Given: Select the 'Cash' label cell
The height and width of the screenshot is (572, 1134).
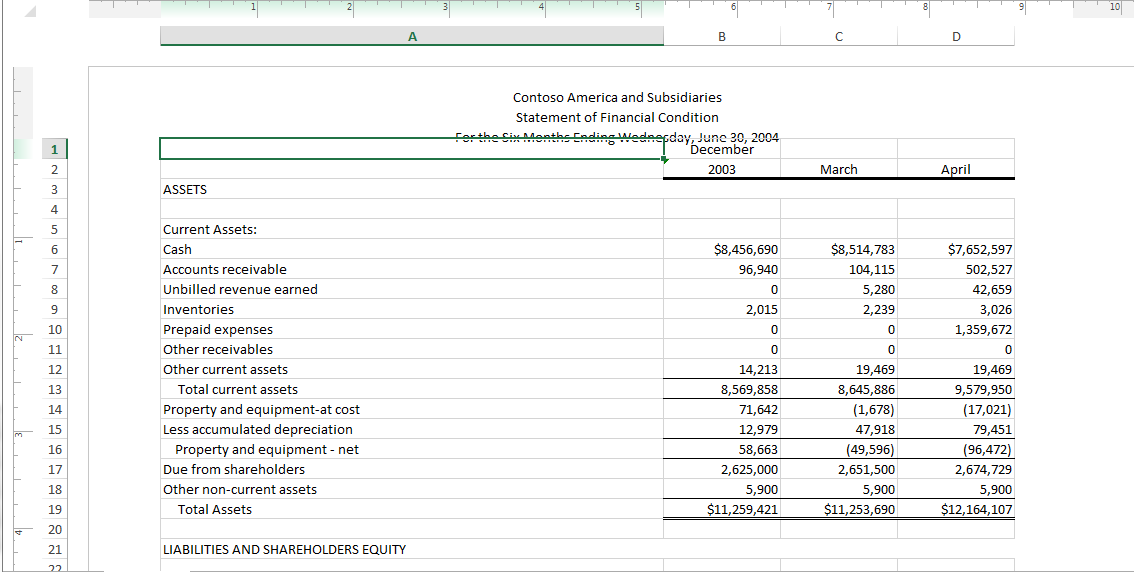Looking at the screenshot, I should click(x=412, y=249).
